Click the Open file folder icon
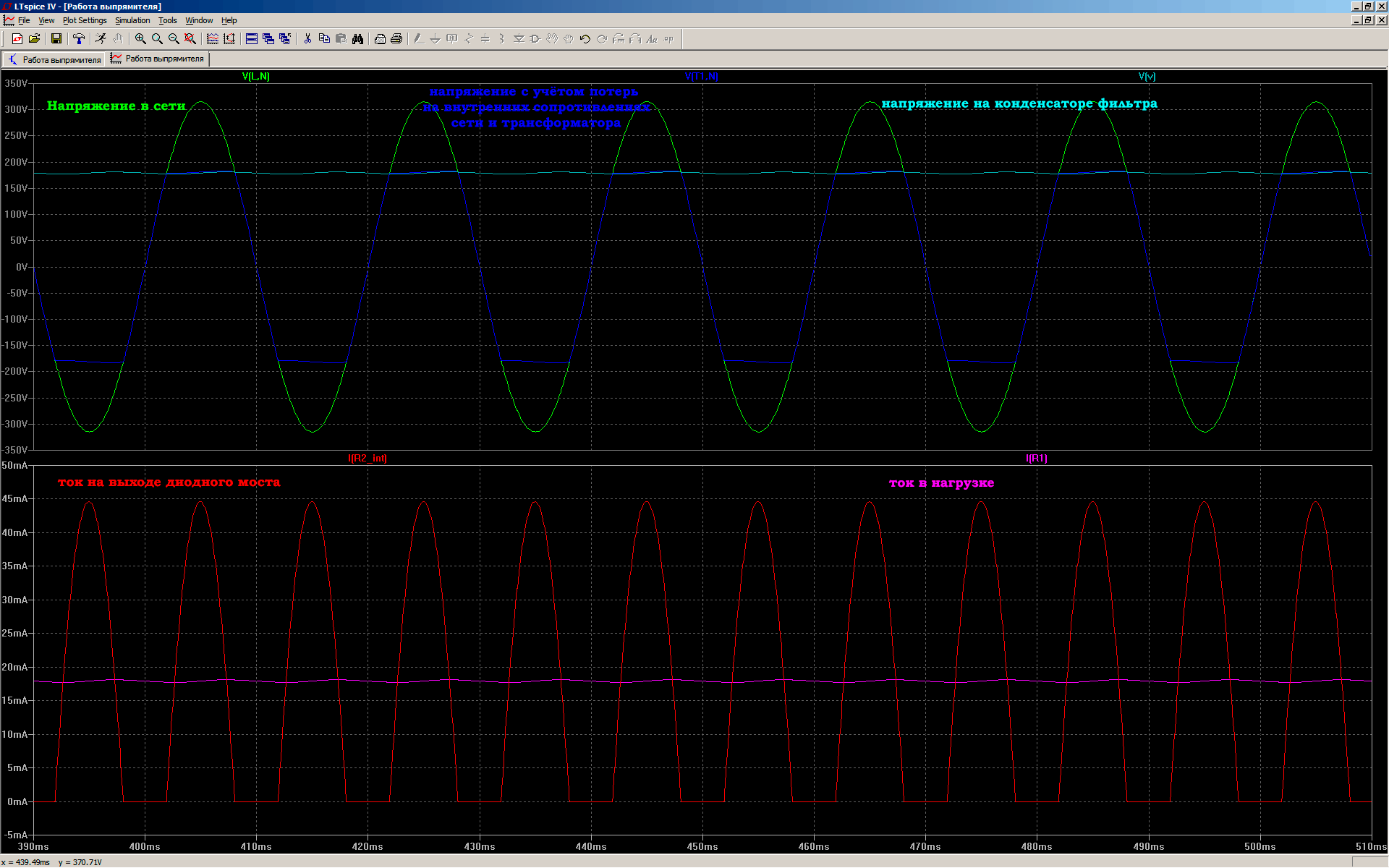1389x868 pixels. click(x=34, y=39)
